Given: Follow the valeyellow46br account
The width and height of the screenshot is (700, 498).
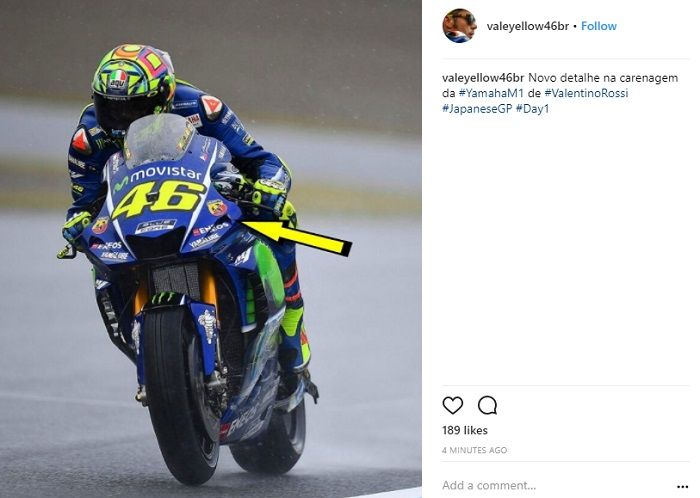Looking at the screenshot, I should 599,26.
